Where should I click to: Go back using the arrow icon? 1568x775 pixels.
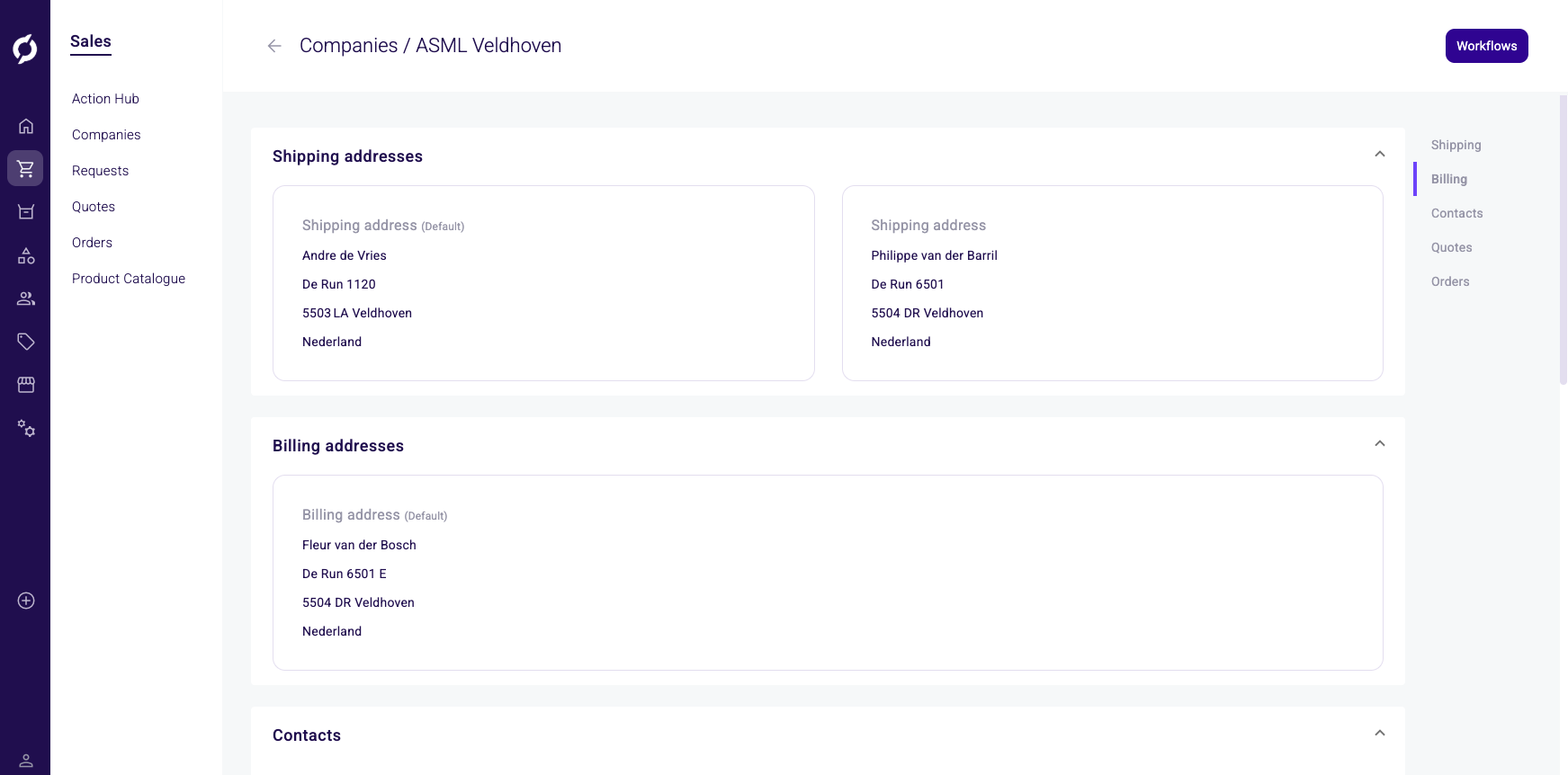click(274, 46)
